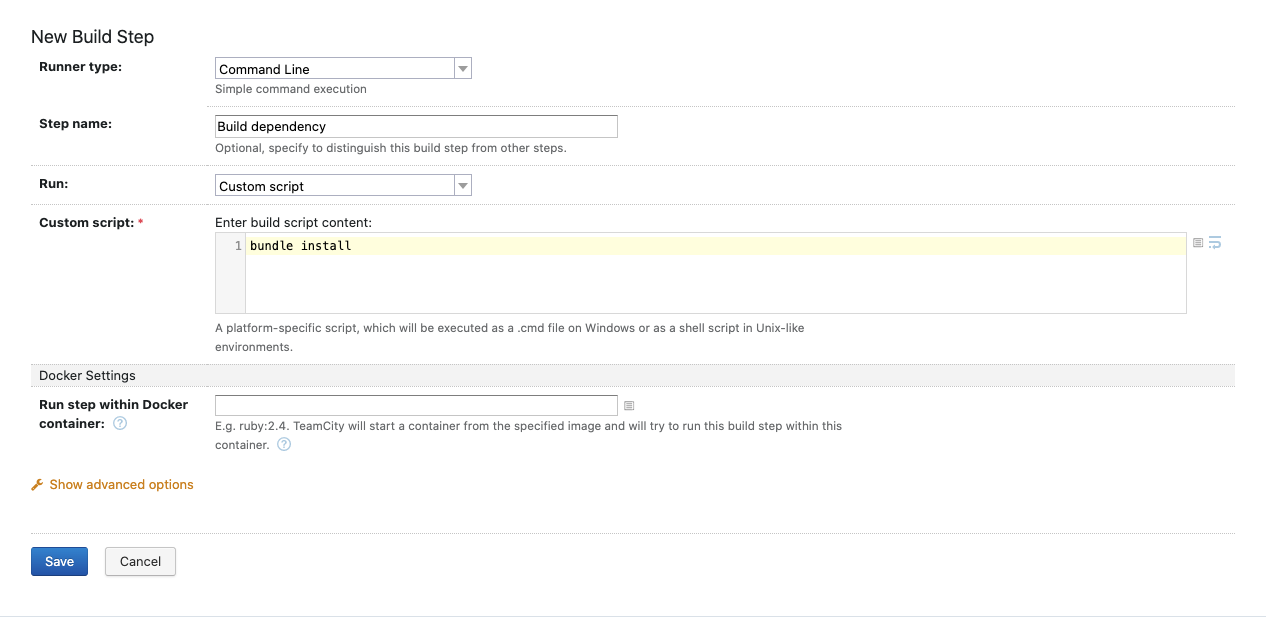Click the insert-parameter icon beside the script editor

1197,243
